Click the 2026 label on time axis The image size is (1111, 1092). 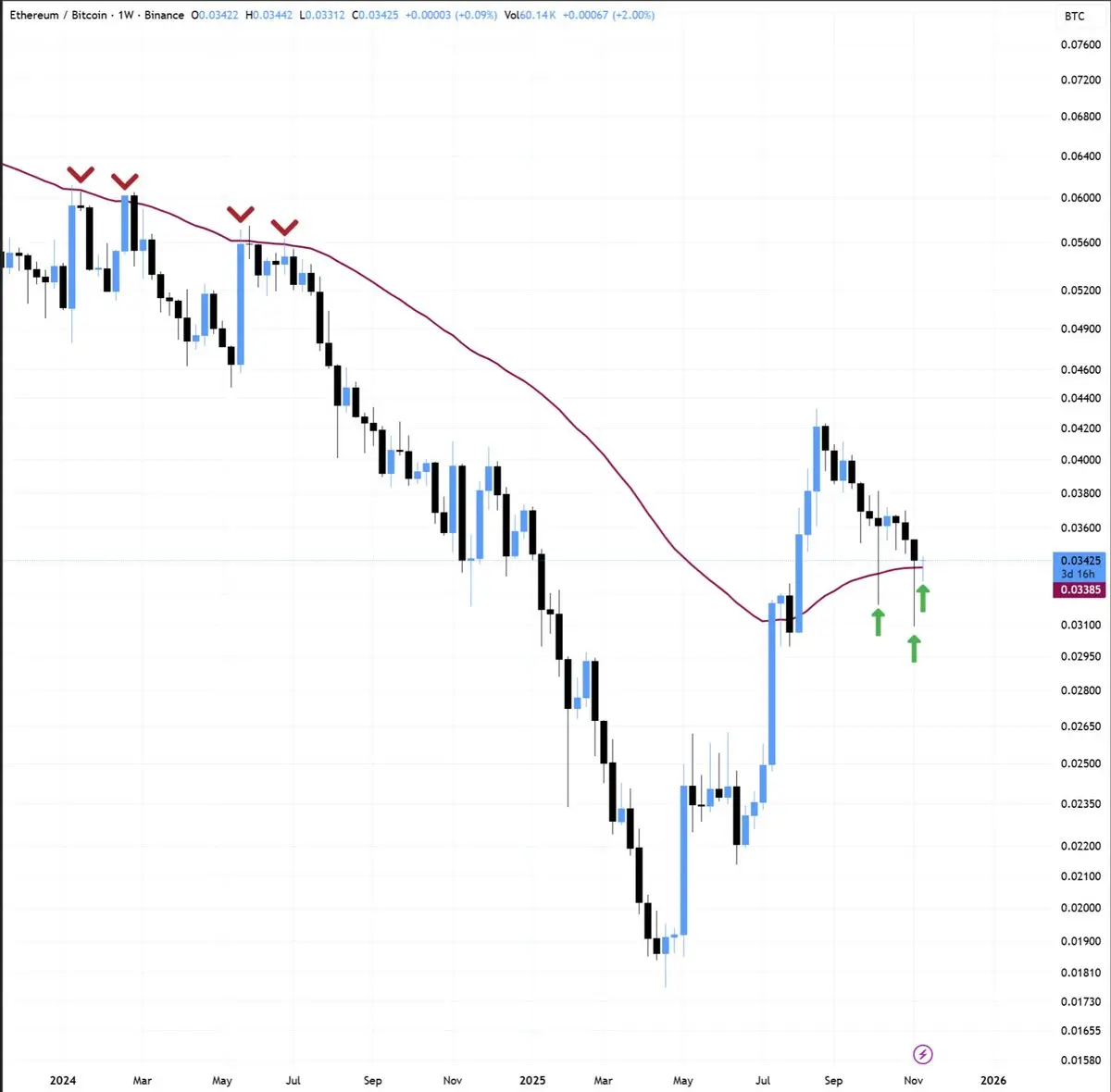992,1080
